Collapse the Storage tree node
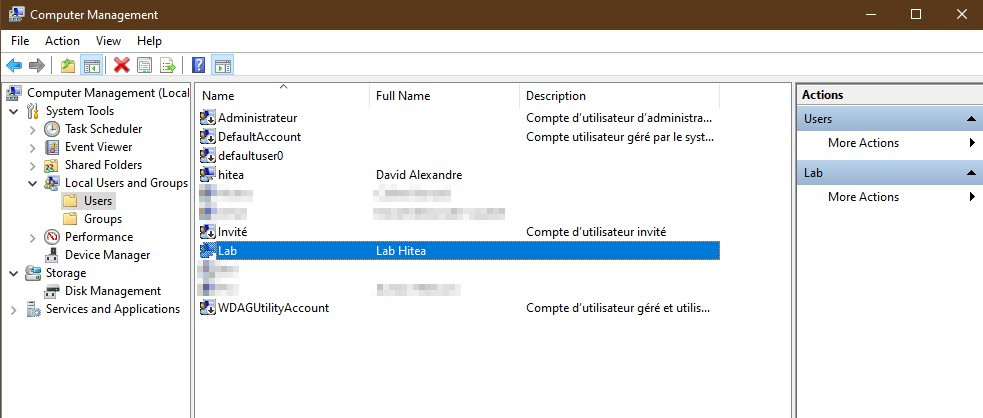Screen dimensions: 983x418 pyautogui.click(x=14, y=273)
